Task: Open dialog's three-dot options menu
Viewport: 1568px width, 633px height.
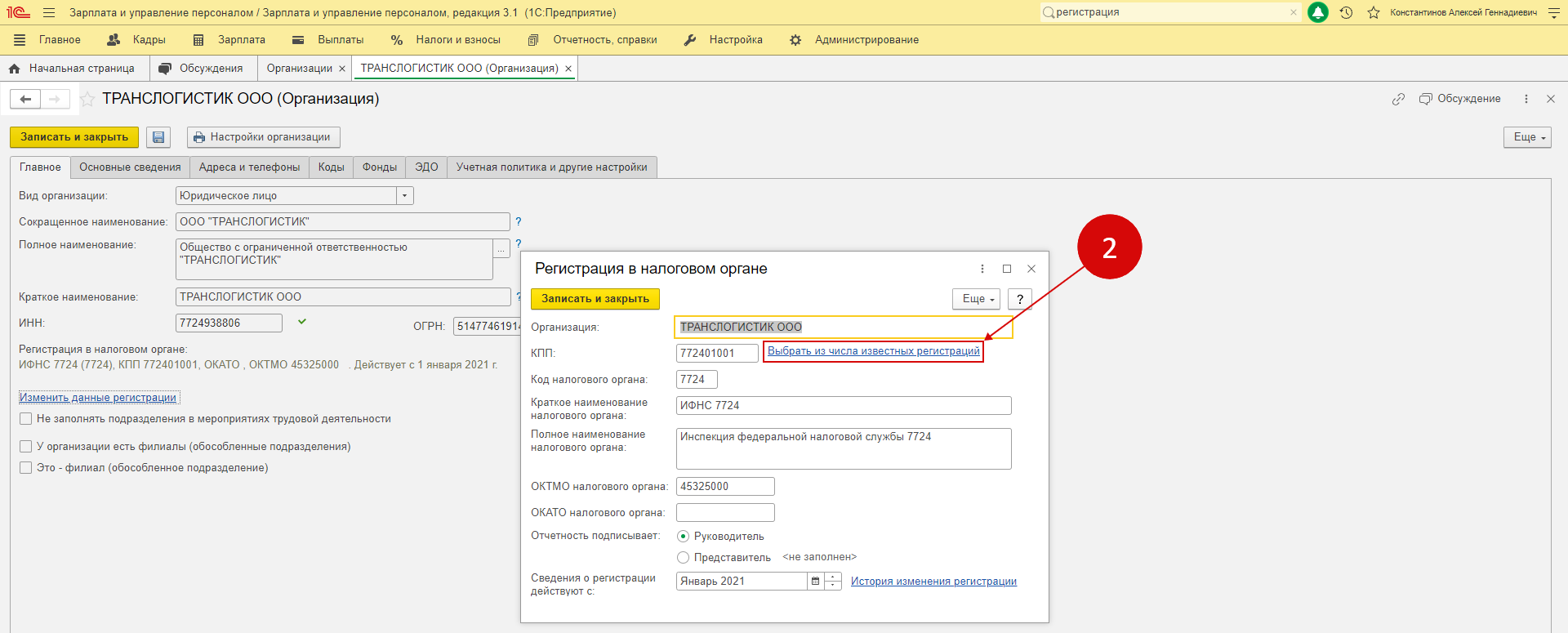Action: pos(982,269)
